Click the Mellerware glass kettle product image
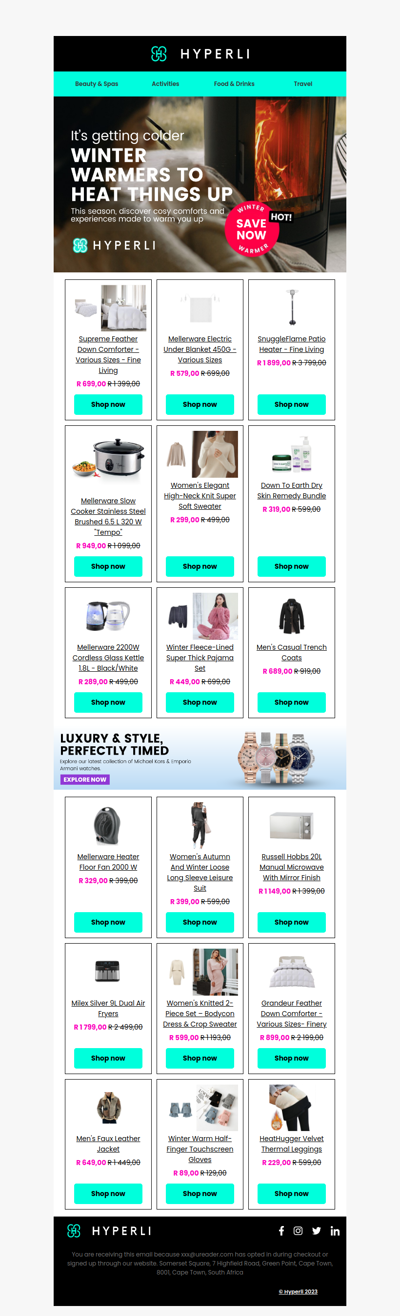The image size is (400, 1316). [108, 615]
